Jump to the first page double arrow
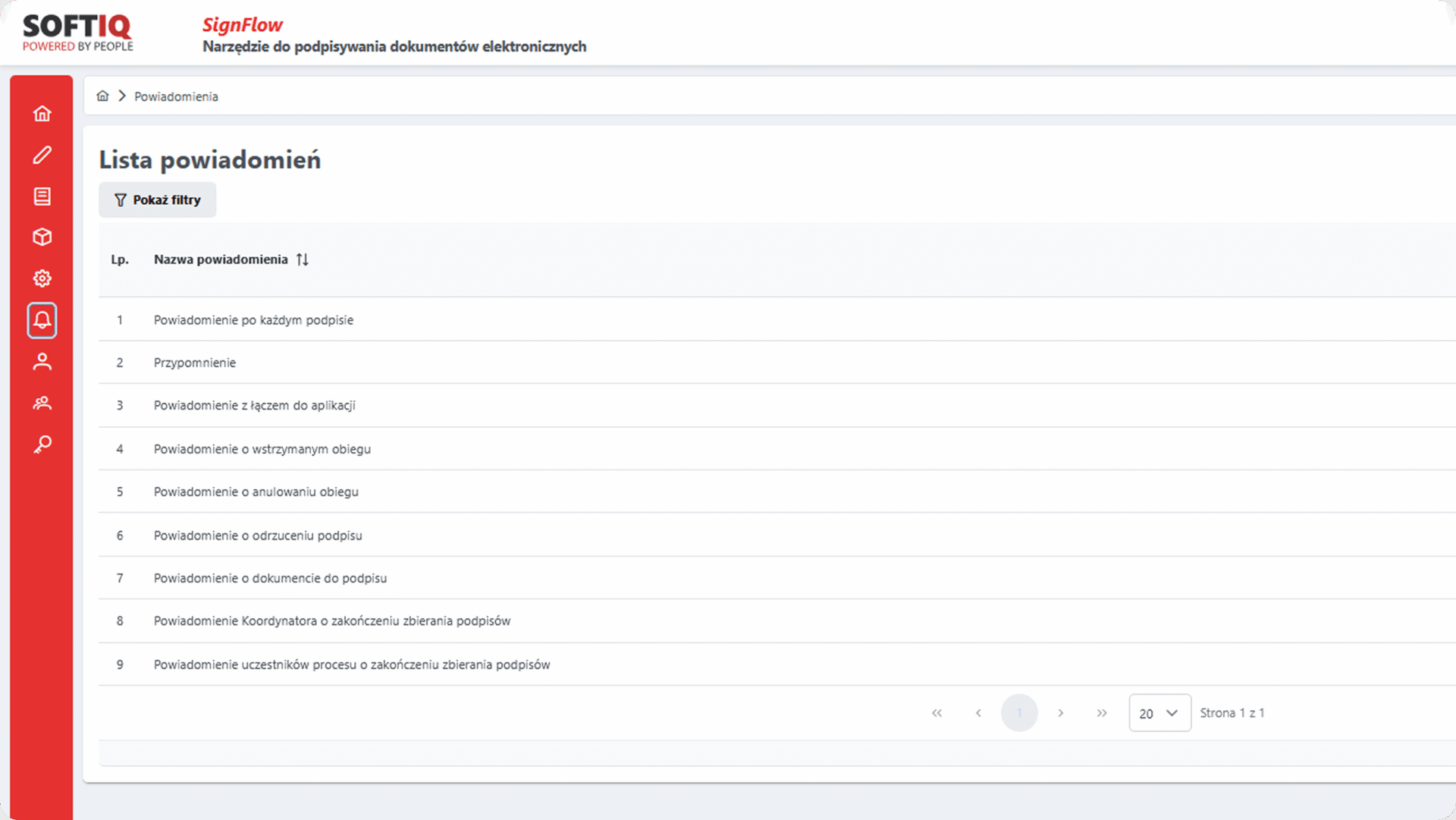 point(937,713)
